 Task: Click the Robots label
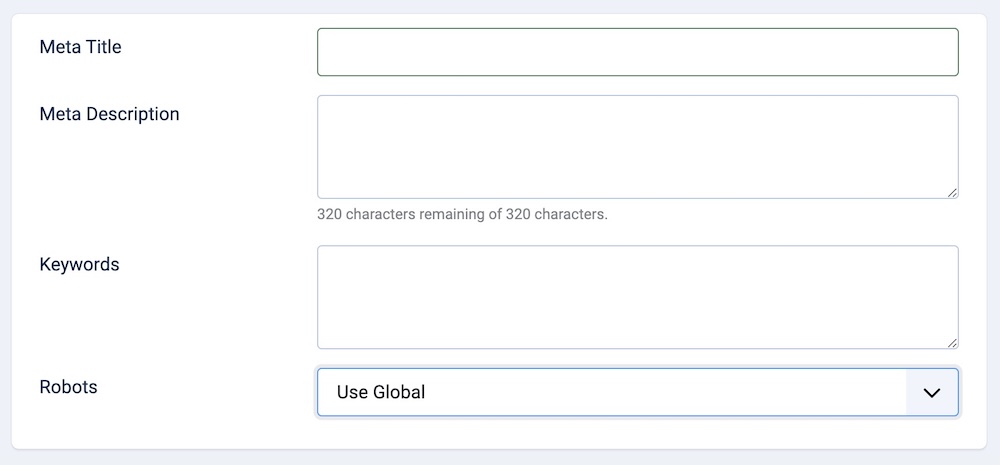(68, 387)
